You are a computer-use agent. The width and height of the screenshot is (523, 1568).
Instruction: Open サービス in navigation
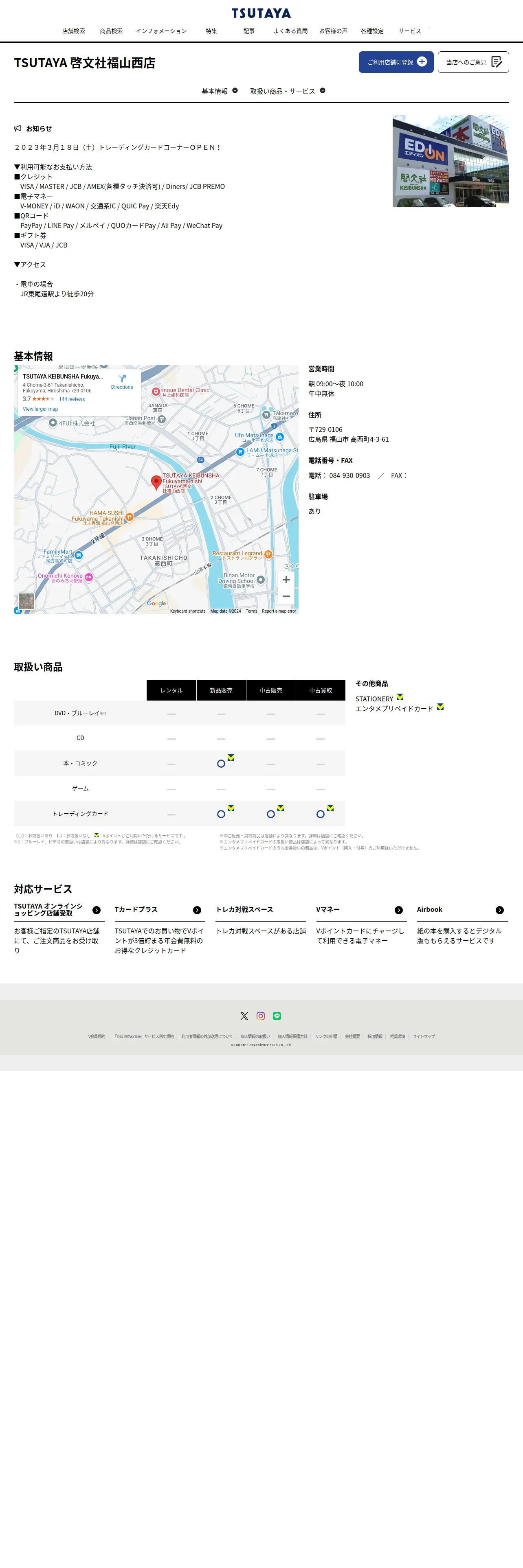pyautogui.click(x=410, y=31)
